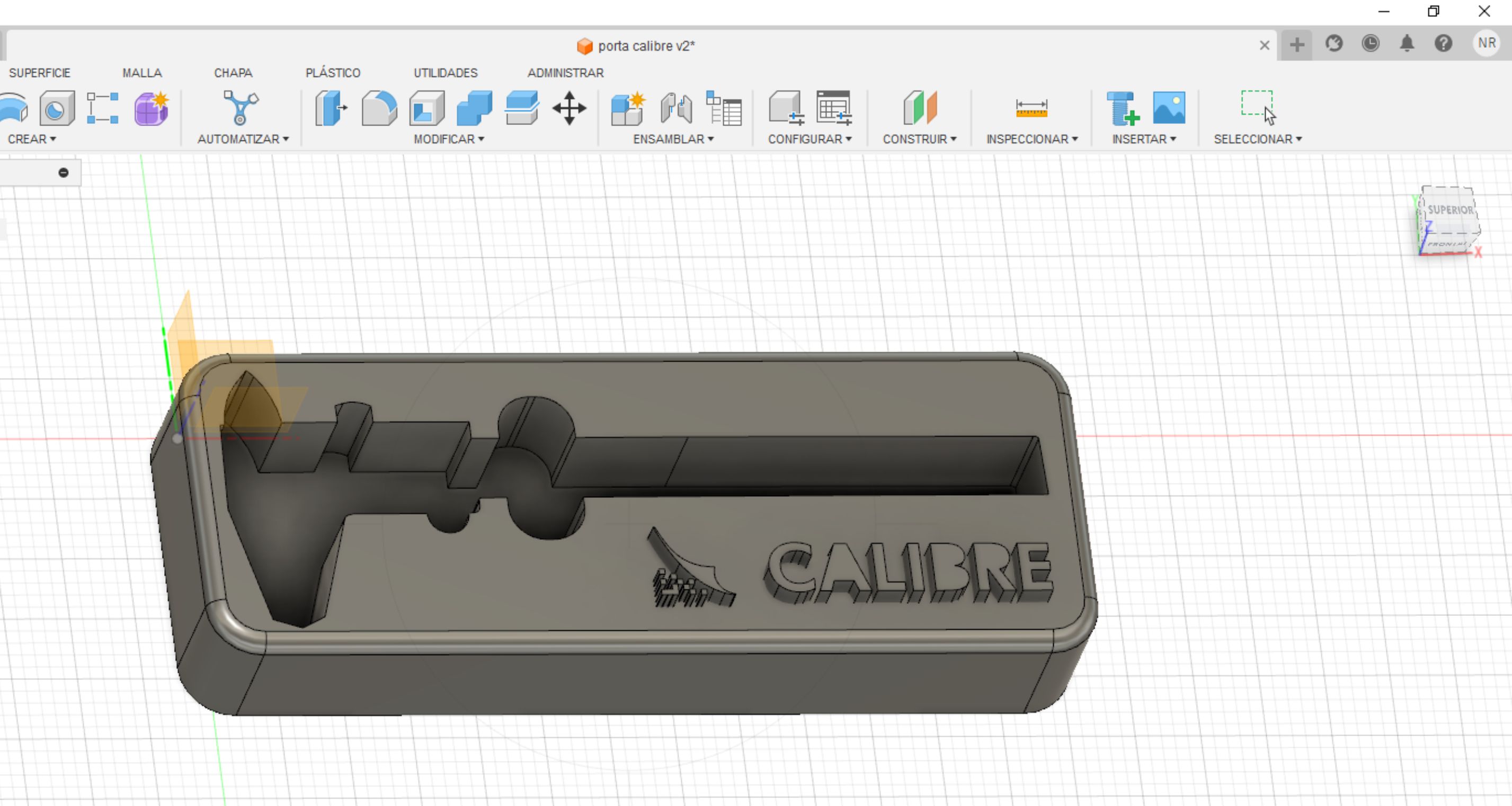Viewport: 1512px width, 806px height.
Task: Select the Fillet tool icon
Action: (x=379, y=109)
